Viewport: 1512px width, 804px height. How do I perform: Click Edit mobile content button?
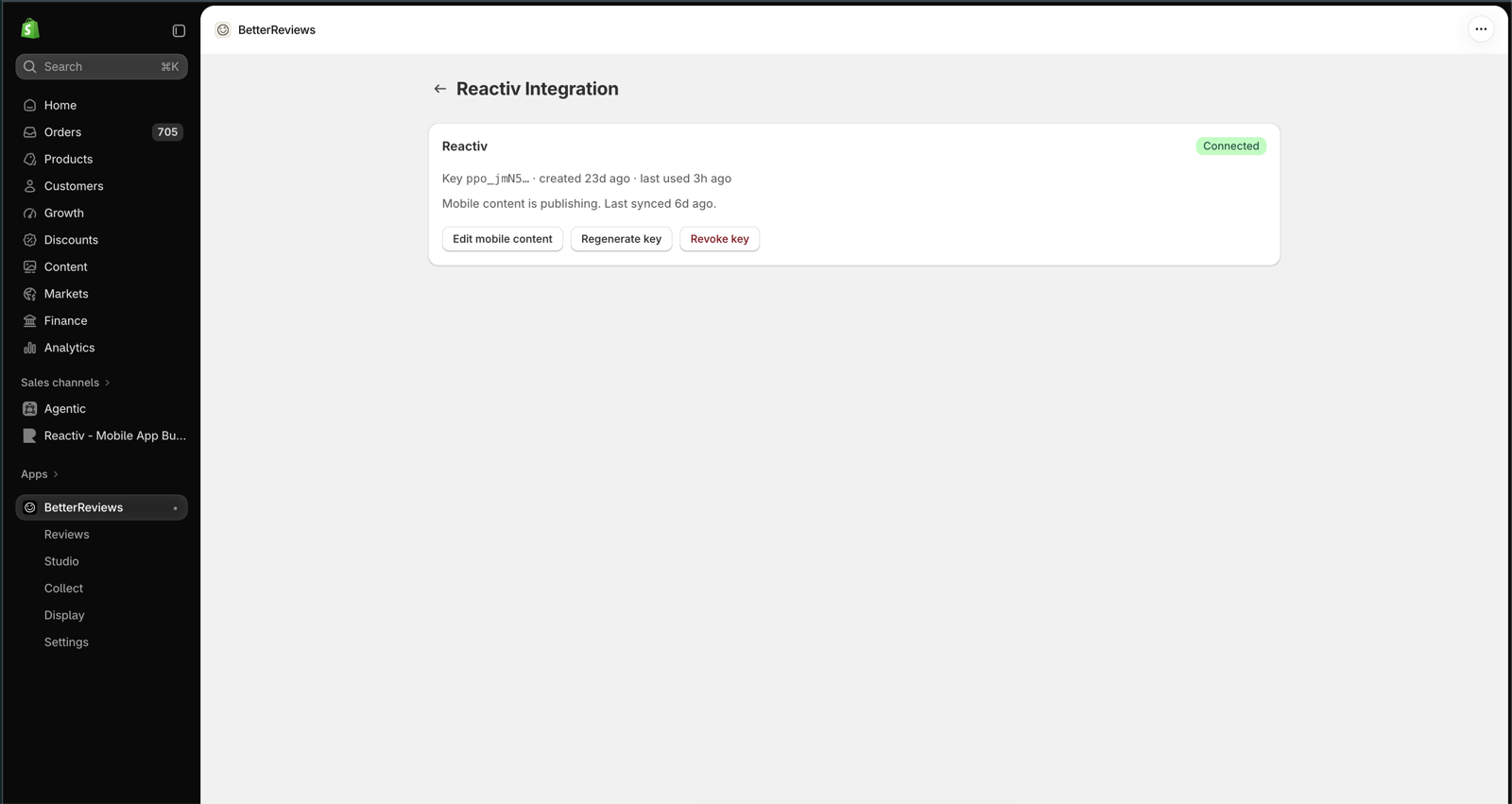click(503, 239)
